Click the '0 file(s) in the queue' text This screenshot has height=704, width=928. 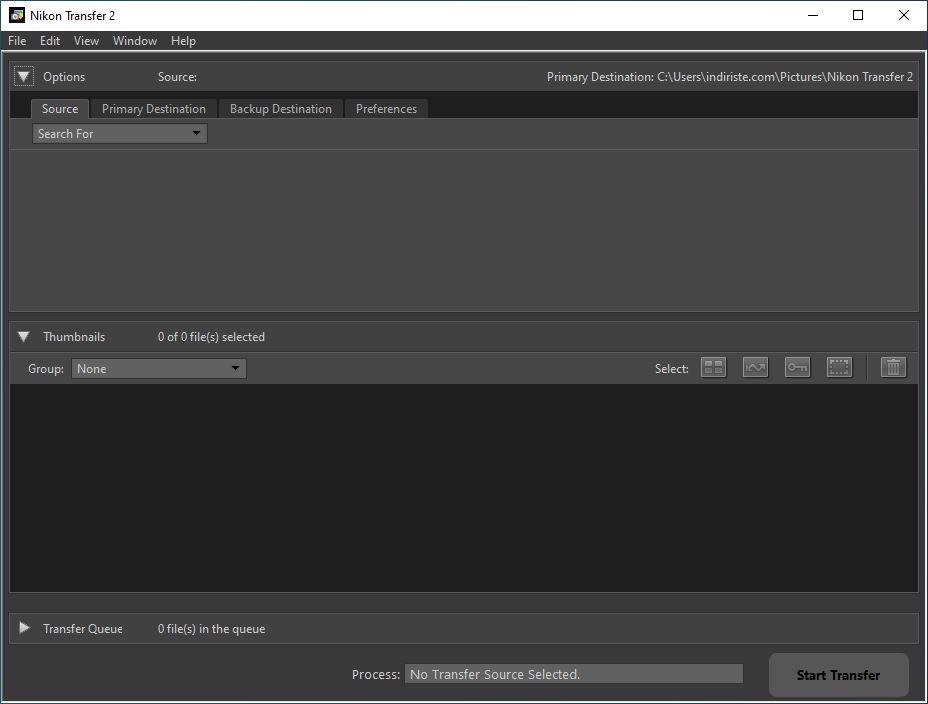tap(211, 629)
